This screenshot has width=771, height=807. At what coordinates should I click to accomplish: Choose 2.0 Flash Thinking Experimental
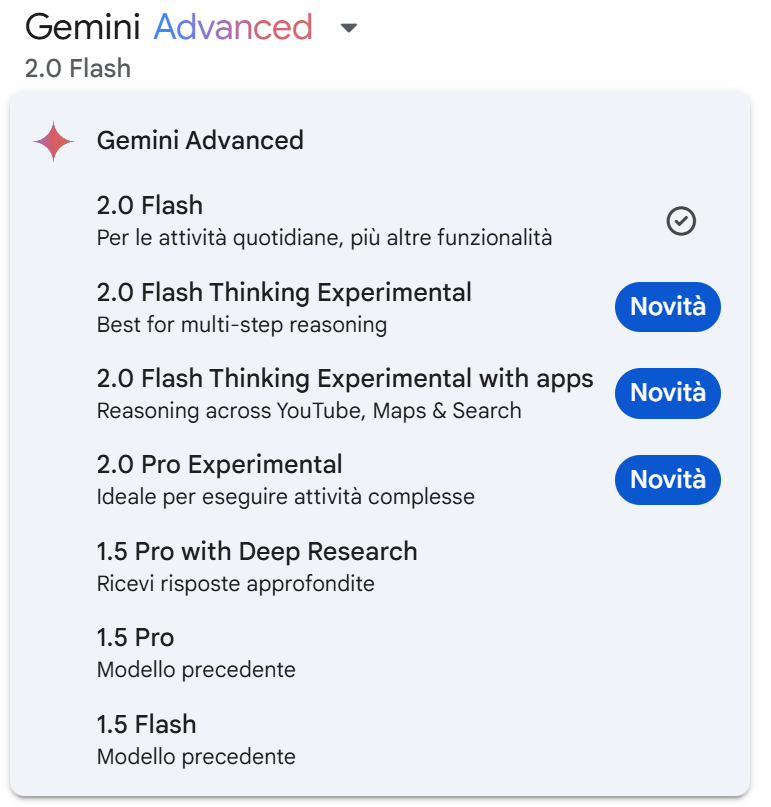tap(380, 308)
